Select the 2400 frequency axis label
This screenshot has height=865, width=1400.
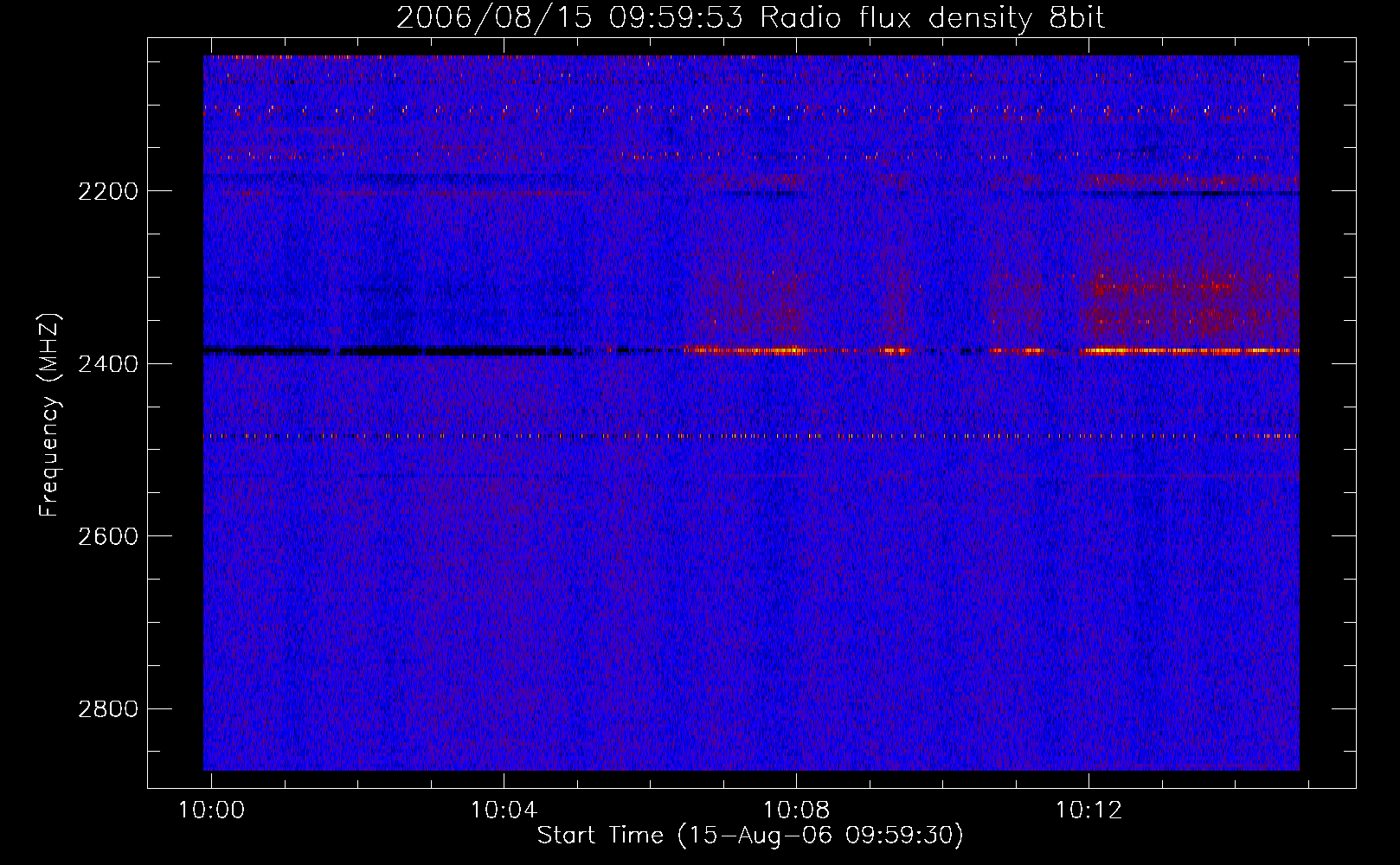coord(108,364)
